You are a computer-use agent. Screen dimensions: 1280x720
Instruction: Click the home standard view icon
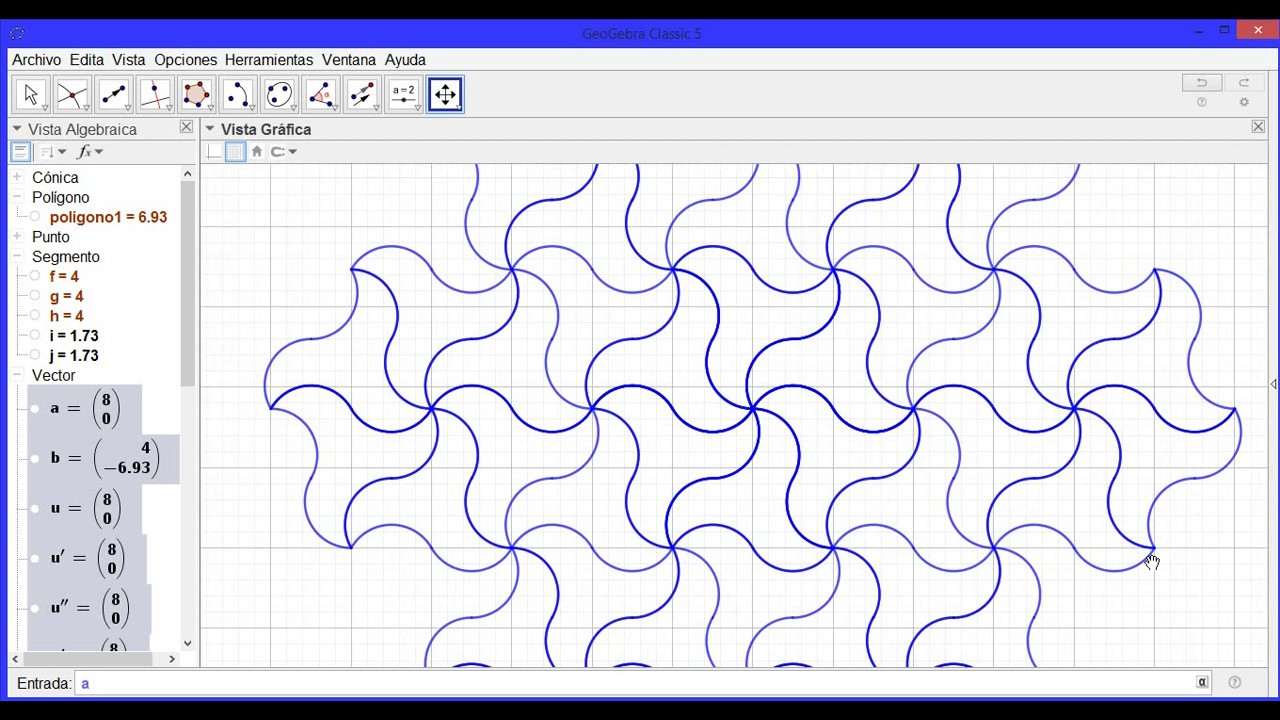coord(257,152)
